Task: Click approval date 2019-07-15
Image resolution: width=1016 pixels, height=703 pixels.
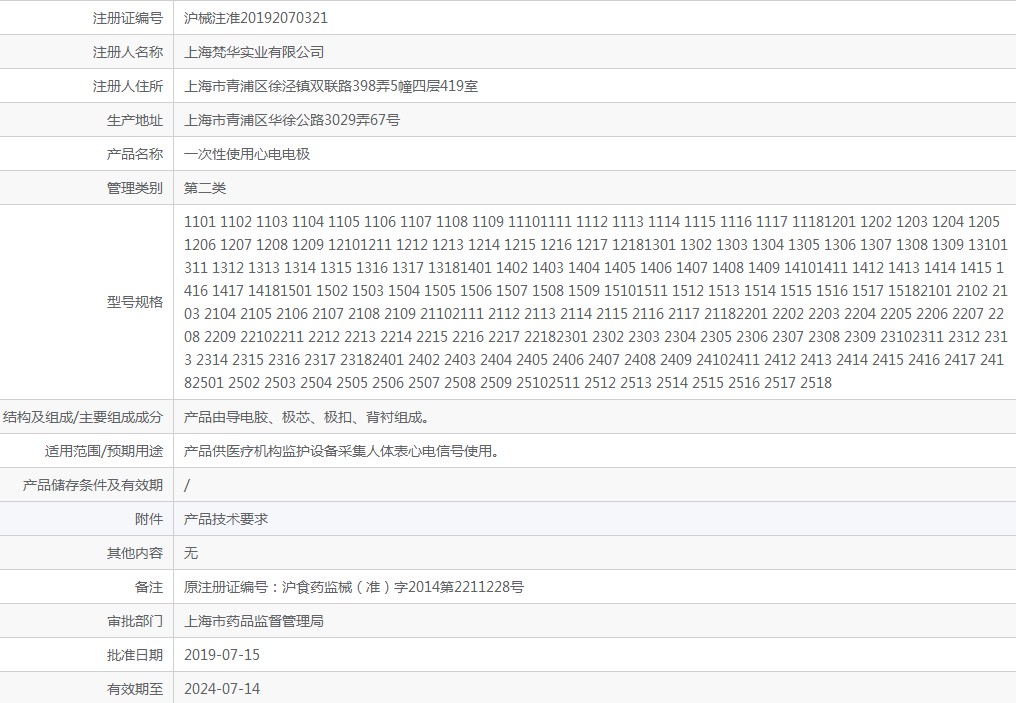Action: 222,655
